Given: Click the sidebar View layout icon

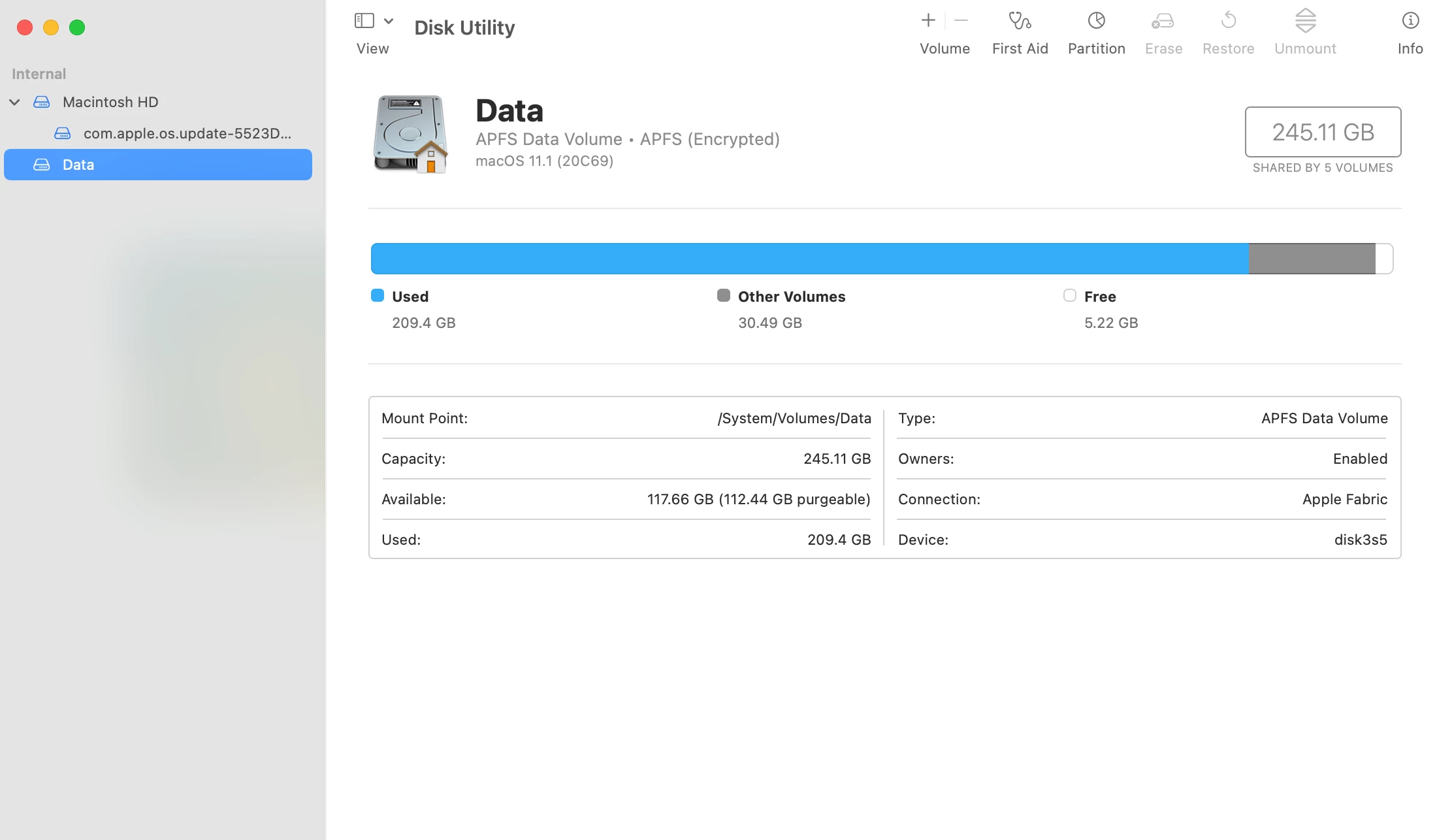Looking at the screenshot, I should pos(364,21).
